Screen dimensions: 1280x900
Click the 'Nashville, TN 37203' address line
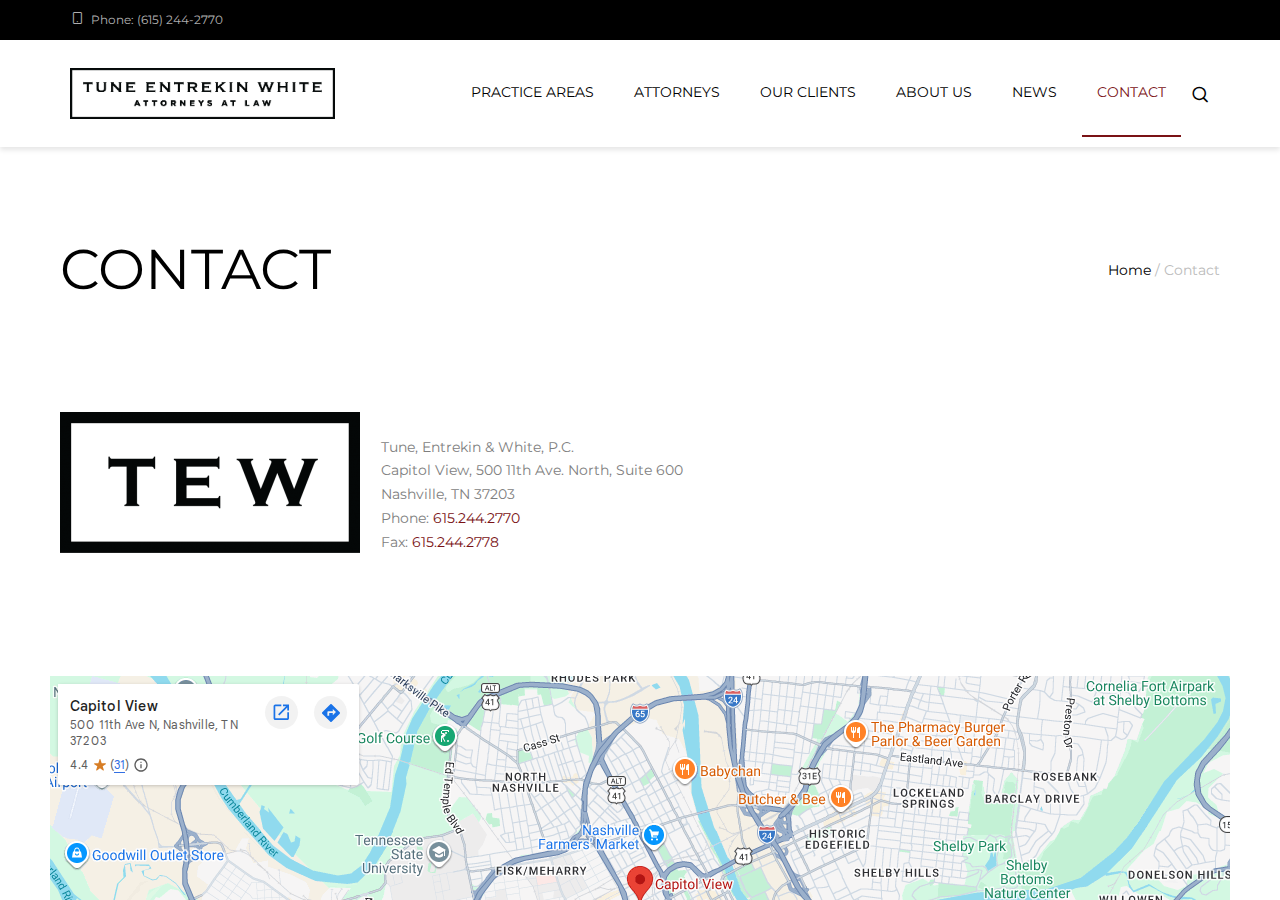point(448,494)
